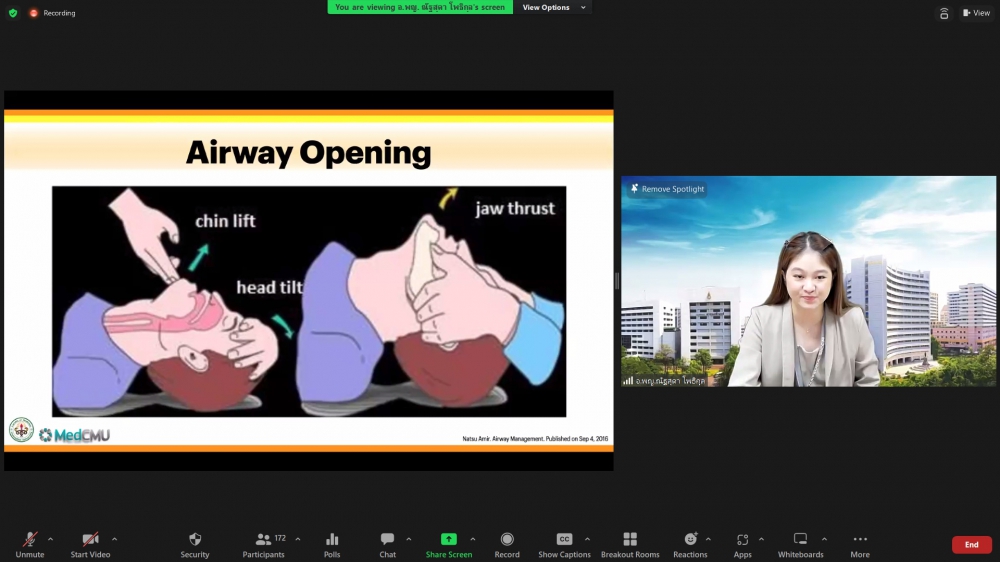Open the Chat panel
The height and width of the screenshot is (562, 1000).
pyautogui.click(x=387, y=540)
